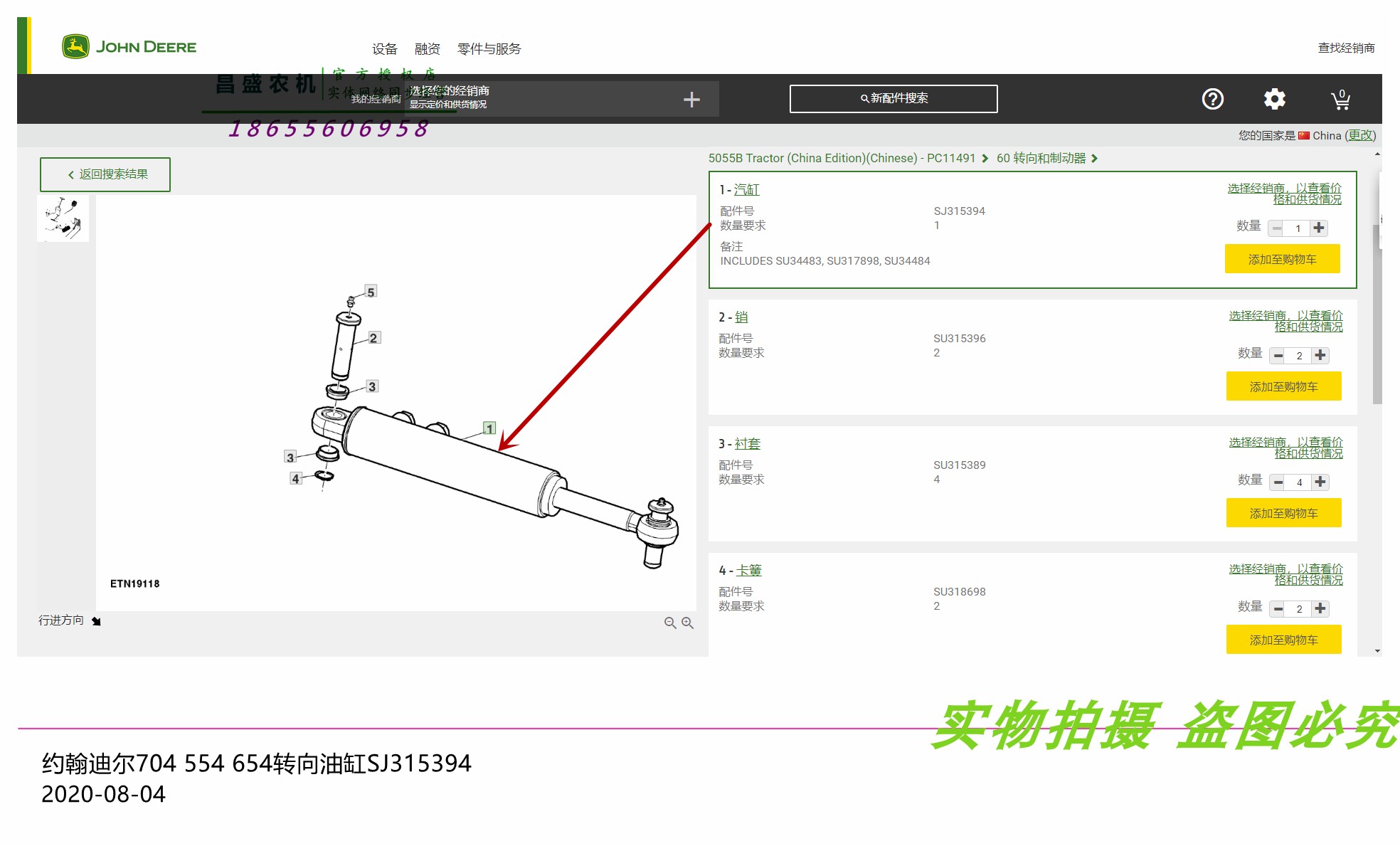1400x846 pixels.
Task: Click dealer price link for part 2
Action: coord(1286,321)
